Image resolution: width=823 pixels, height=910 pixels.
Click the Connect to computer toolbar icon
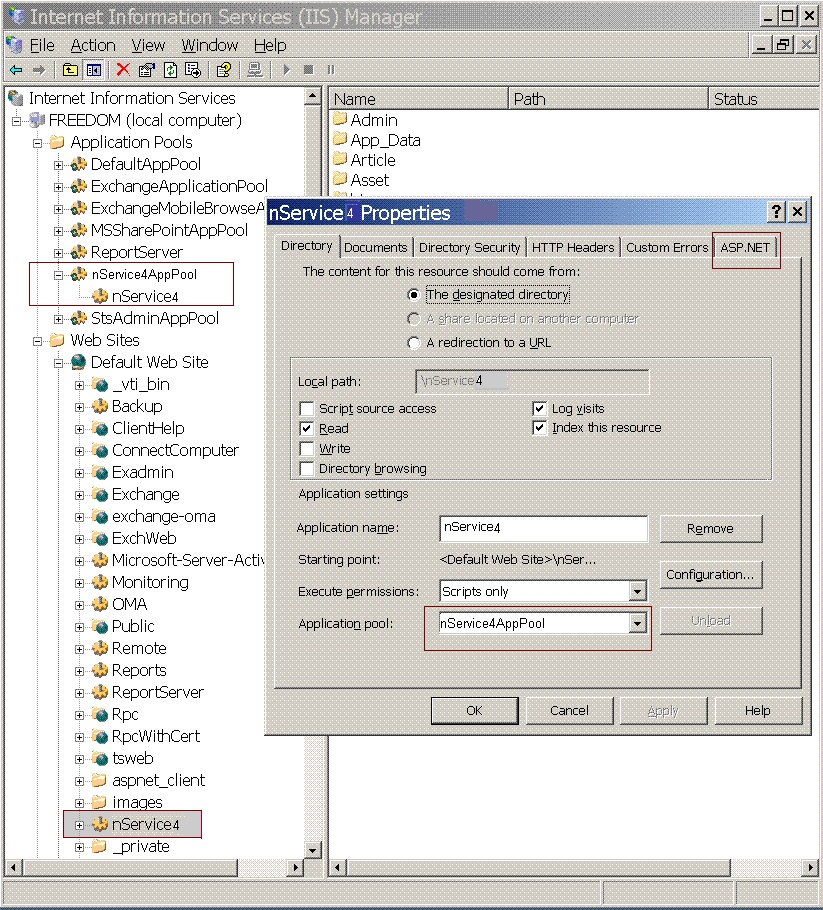coord(254,70)
